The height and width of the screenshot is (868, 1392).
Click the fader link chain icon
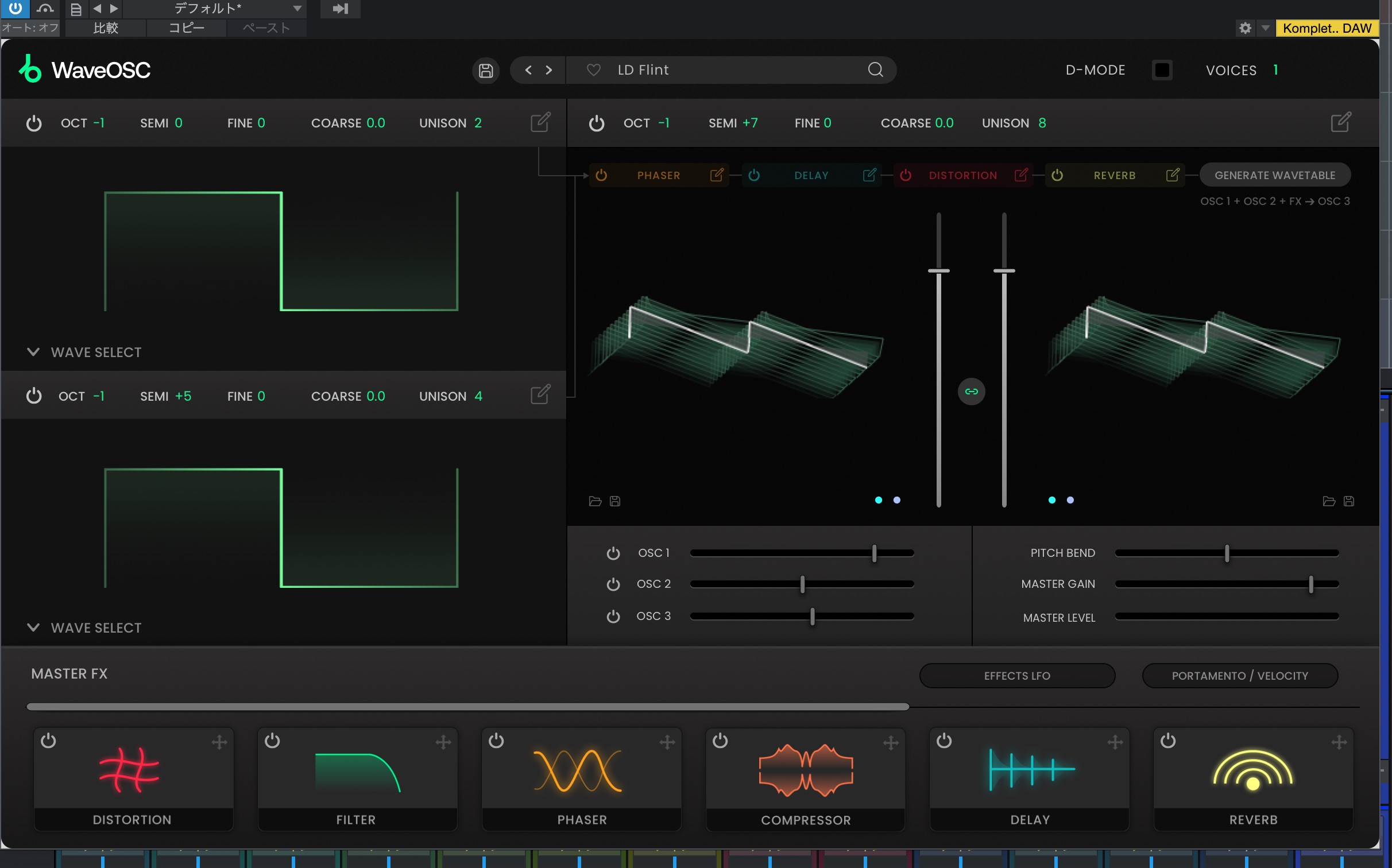pos(971,392)
